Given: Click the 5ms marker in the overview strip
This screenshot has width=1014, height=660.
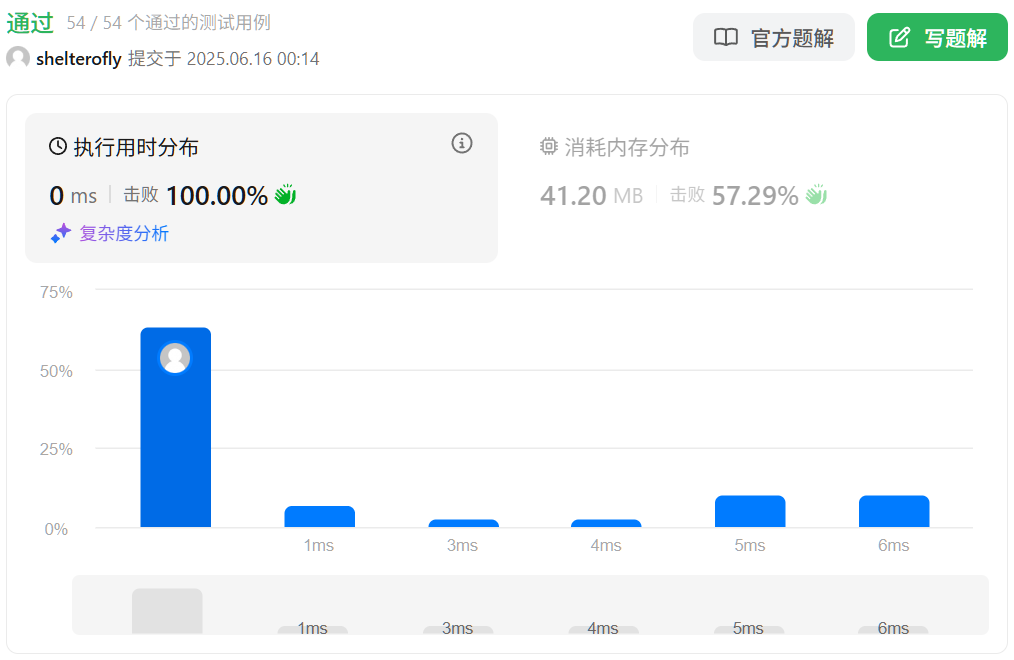Looking at the screenshot, I should (749, 629).
